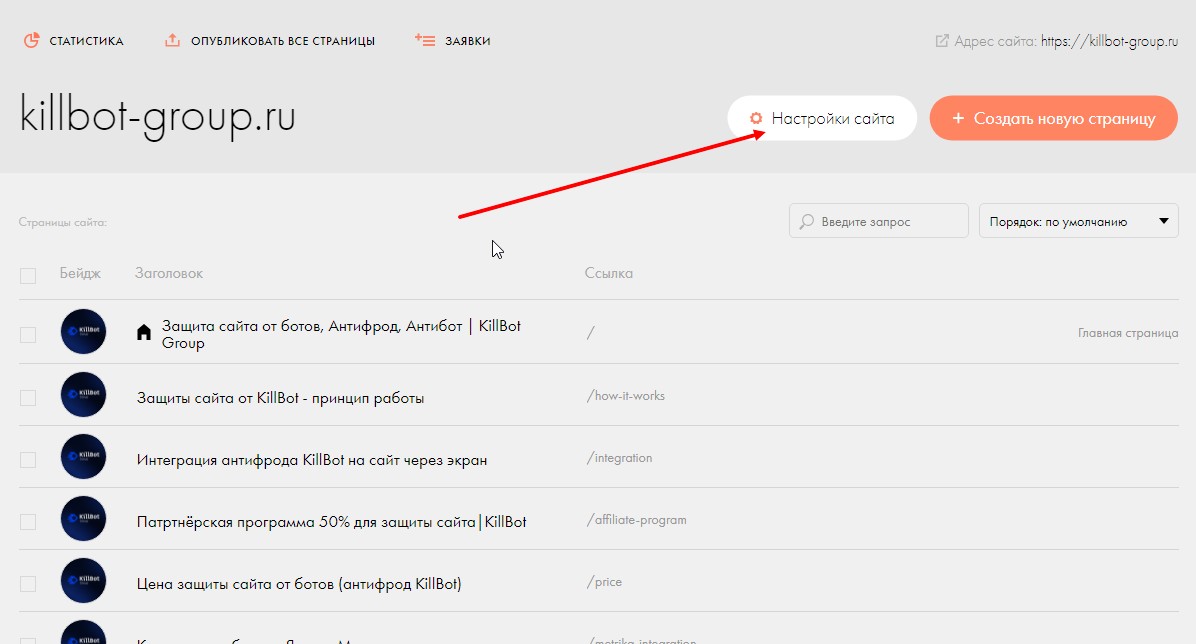Click the Статистика pie chart icon

(x=31, y=40)
